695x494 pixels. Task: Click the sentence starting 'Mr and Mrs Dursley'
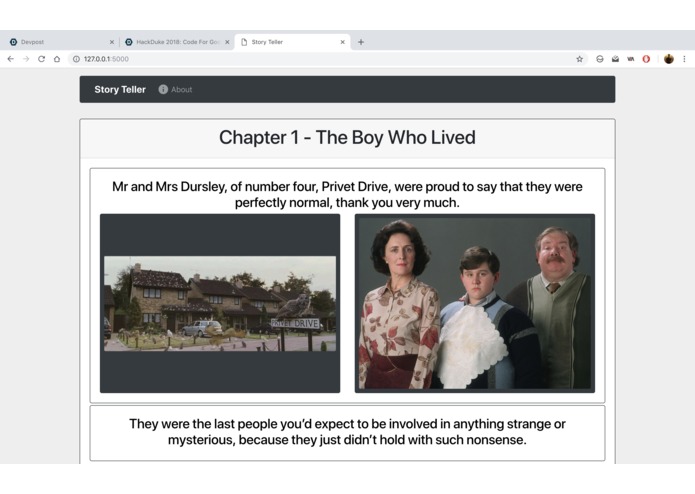coord(348,194)
